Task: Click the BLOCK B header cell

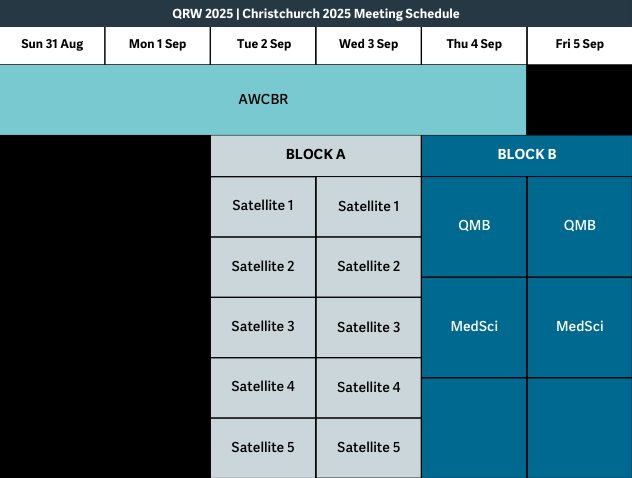Action: pos(527,155)
